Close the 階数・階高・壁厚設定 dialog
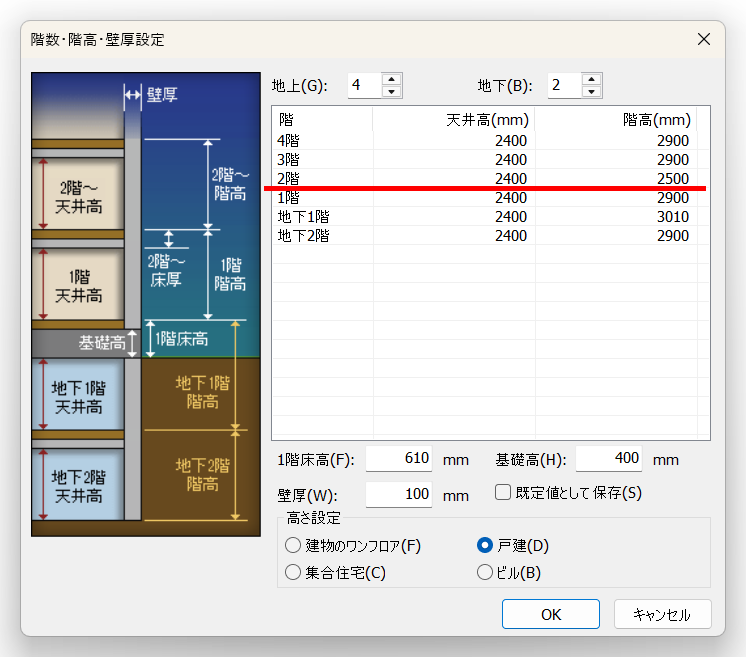The width and height of the screenshot is (746, 657). [x=704, y=39]
